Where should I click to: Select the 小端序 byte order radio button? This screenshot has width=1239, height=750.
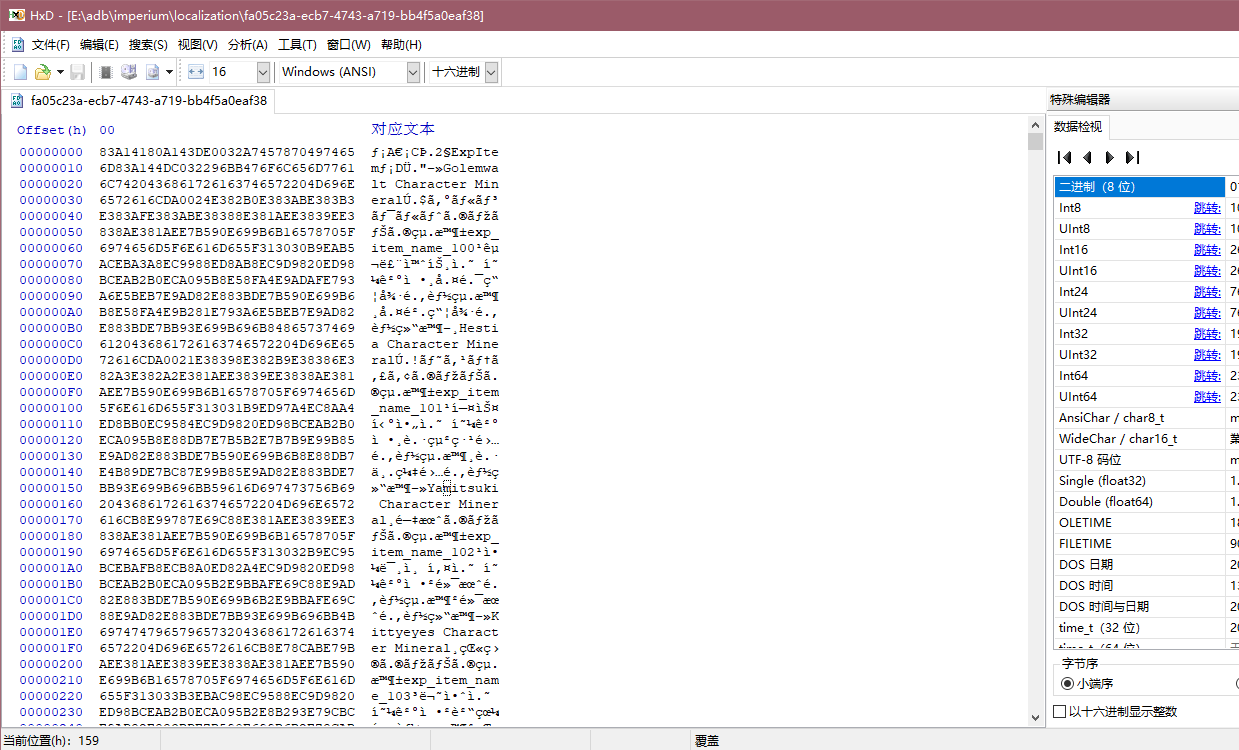tap(1068, 684)
